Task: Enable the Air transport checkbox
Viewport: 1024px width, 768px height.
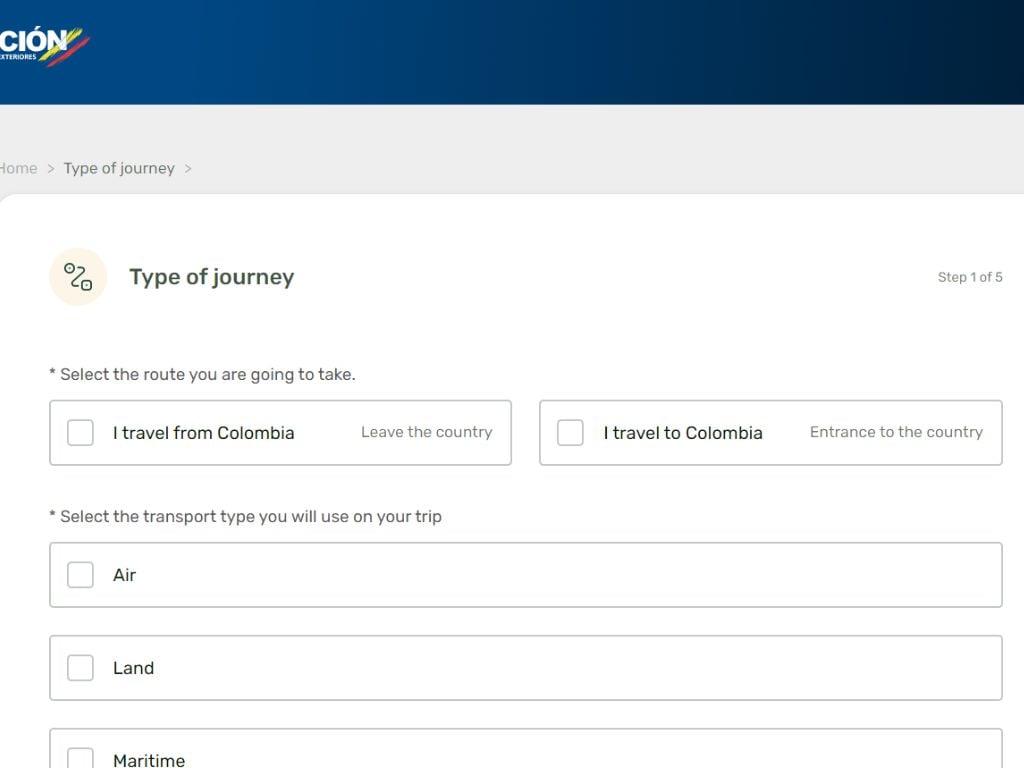Action: (80, 575)
